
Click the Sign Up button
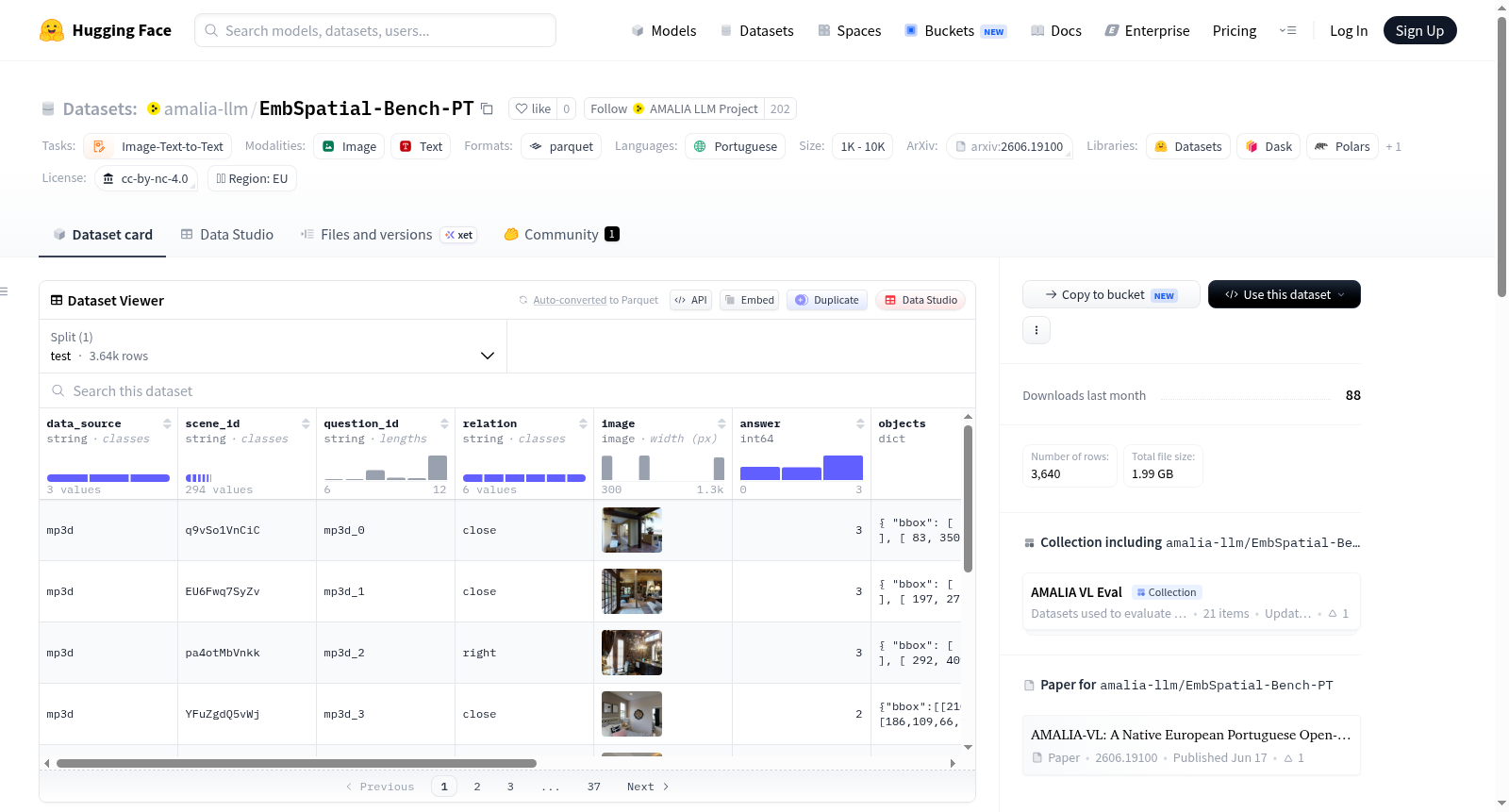point(1419,30)
